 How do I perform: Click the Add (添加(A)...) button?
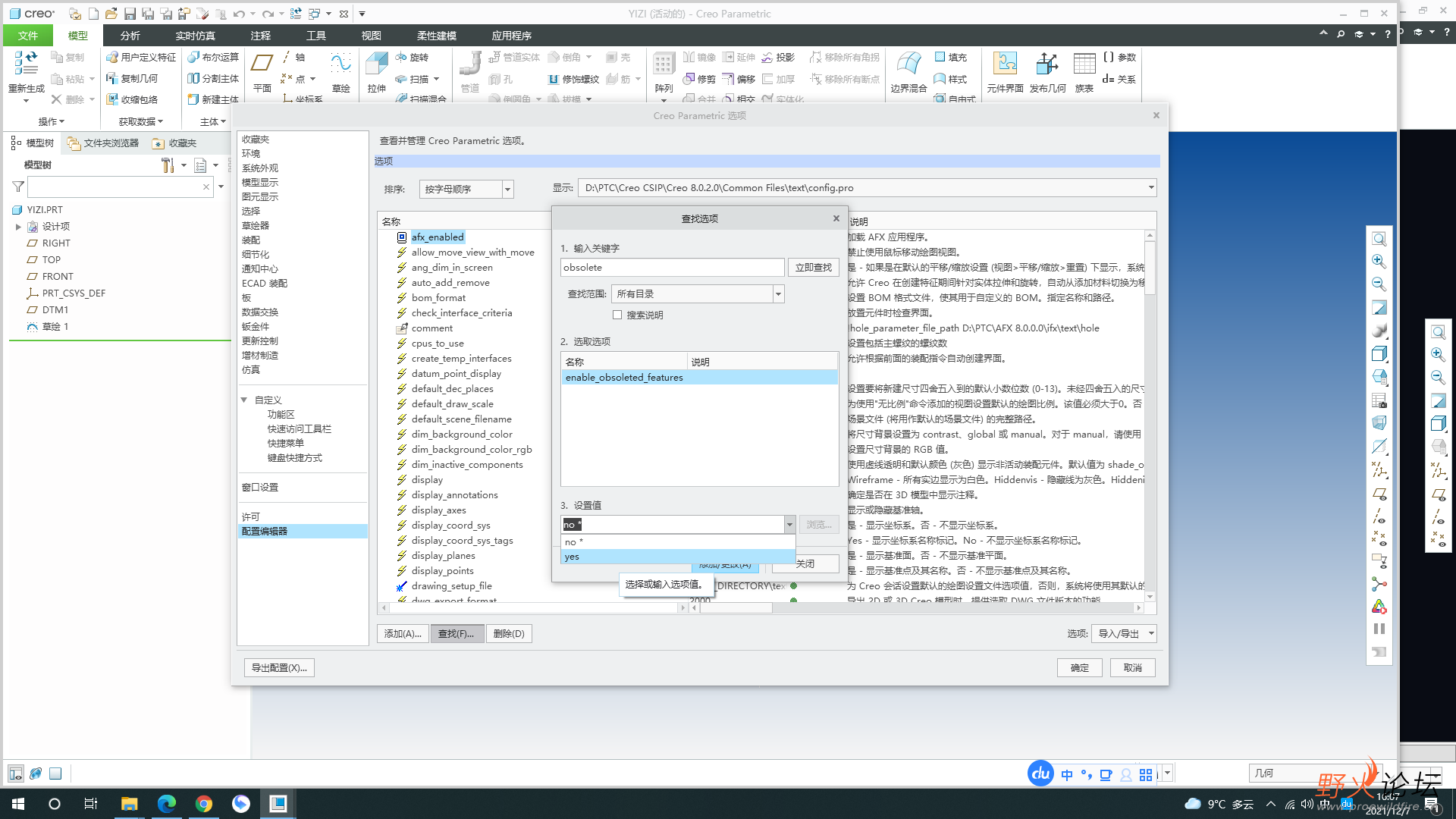tap(403, 634)
